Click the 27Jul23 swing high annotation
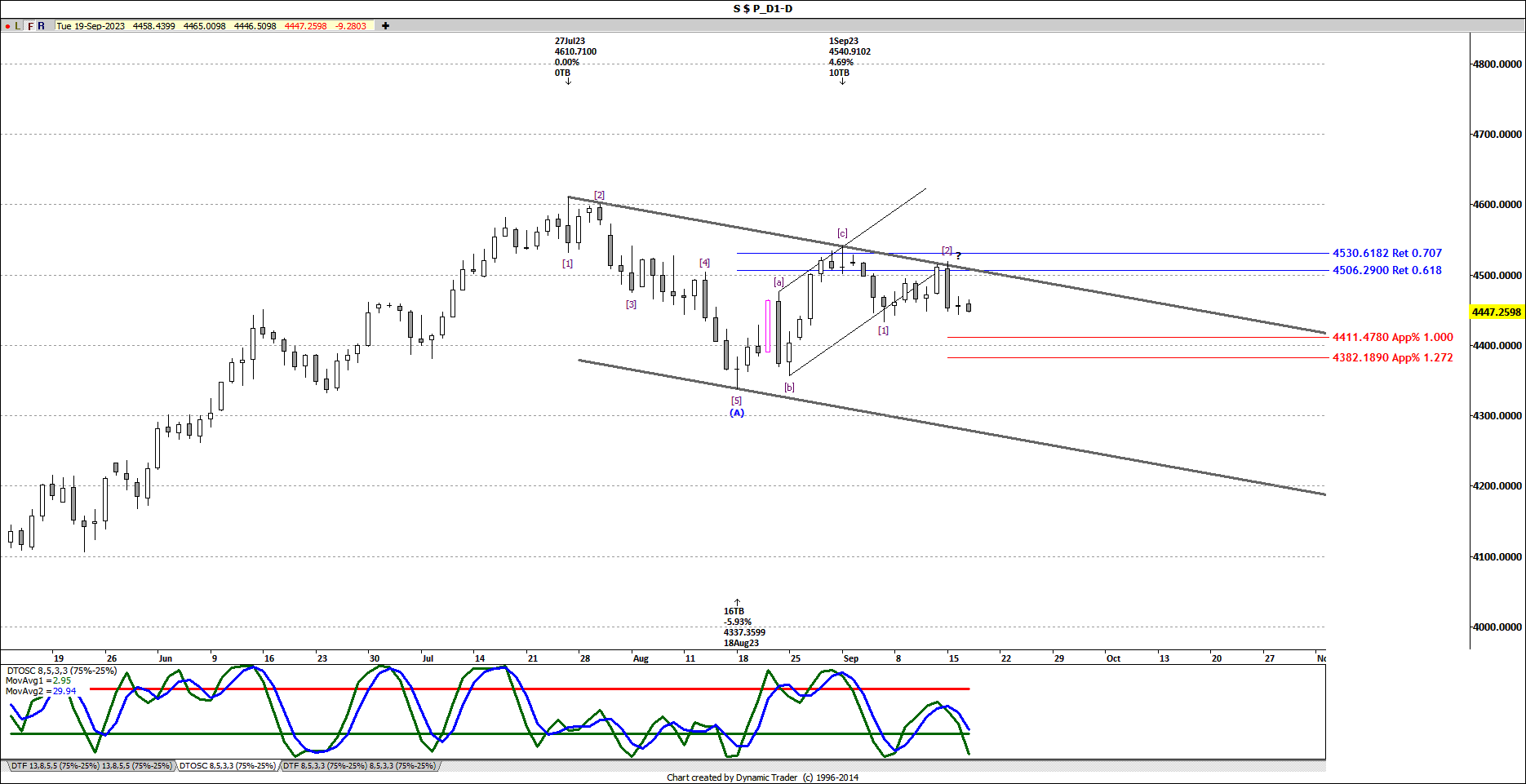Image resolution: width=1526 pixels, height=784 pixels. point(575,56)
